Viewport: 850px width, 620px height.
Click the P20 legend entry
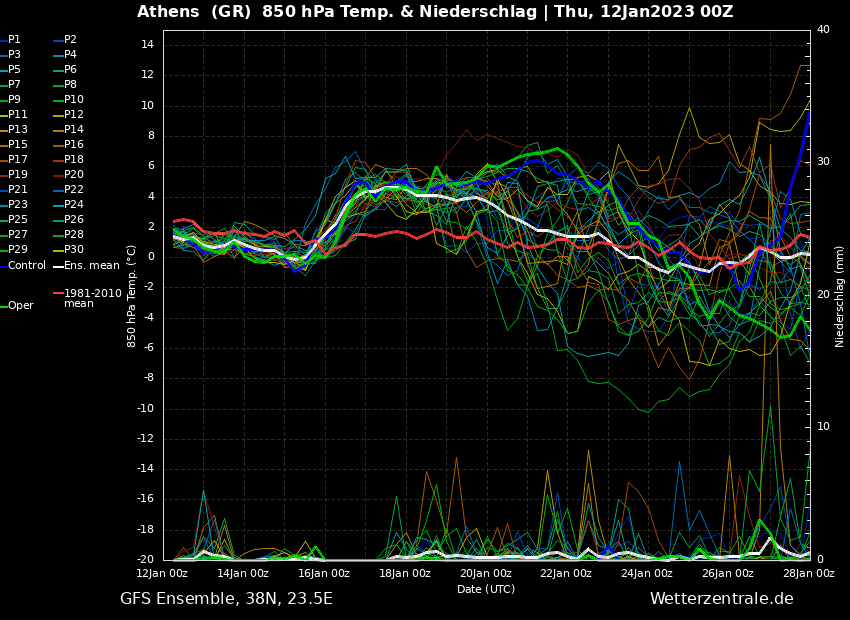coord(73,175)
